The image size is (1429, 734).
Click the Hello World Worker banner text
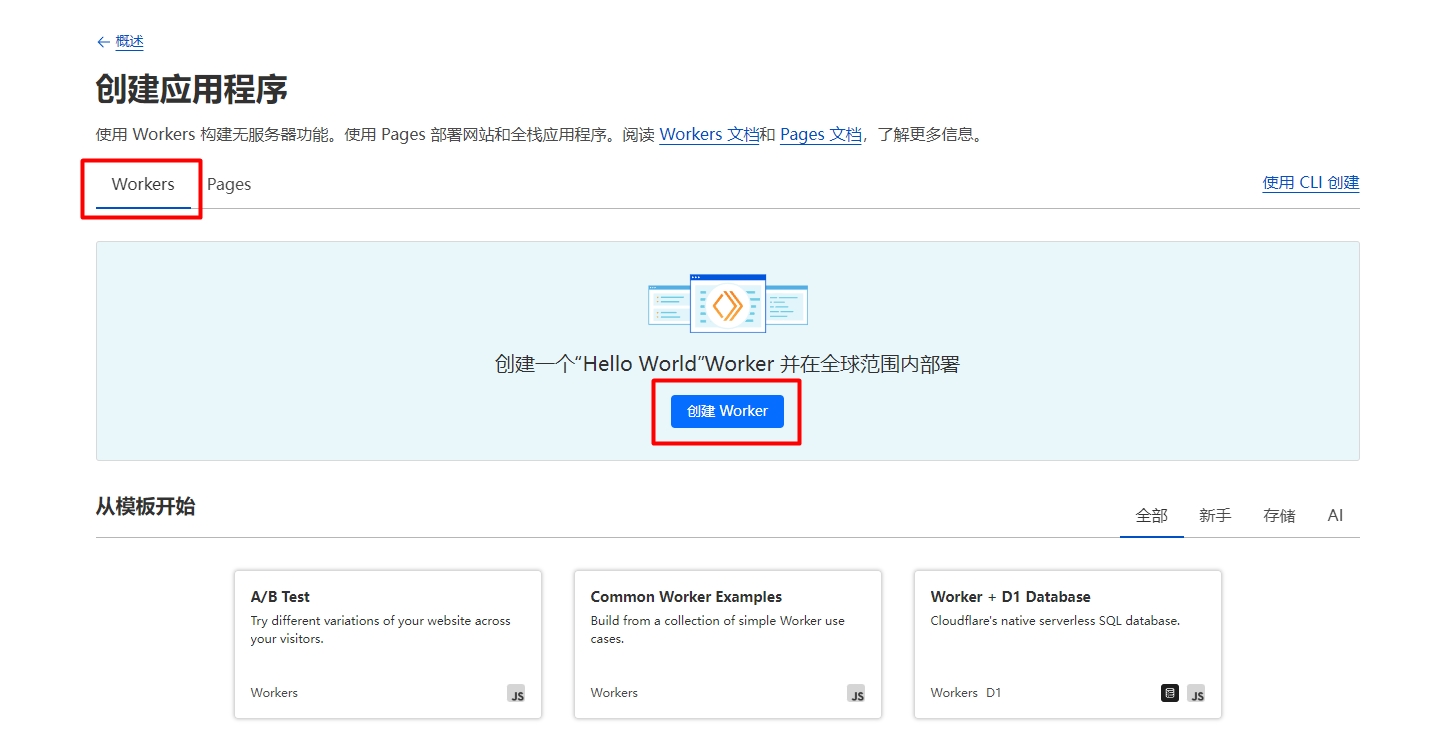click(727, 364)
